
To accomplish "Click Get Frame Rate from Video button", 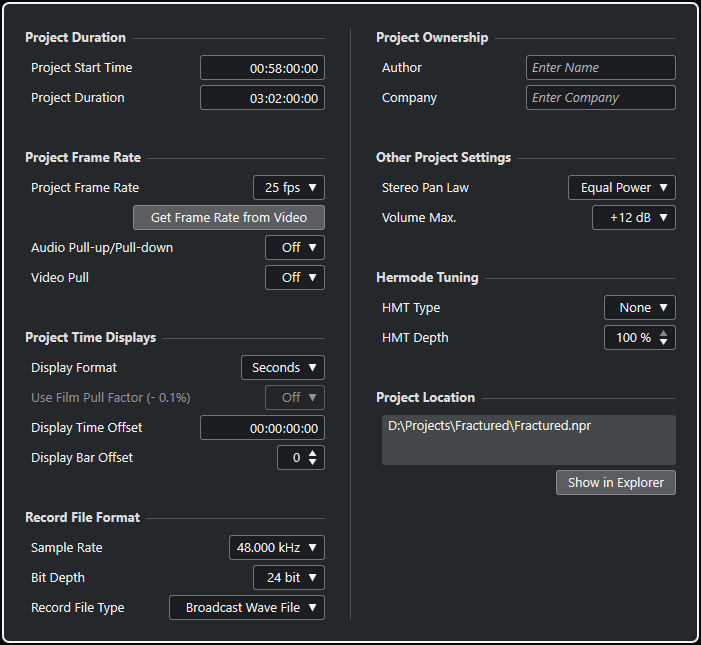I will tap(229, 218).
